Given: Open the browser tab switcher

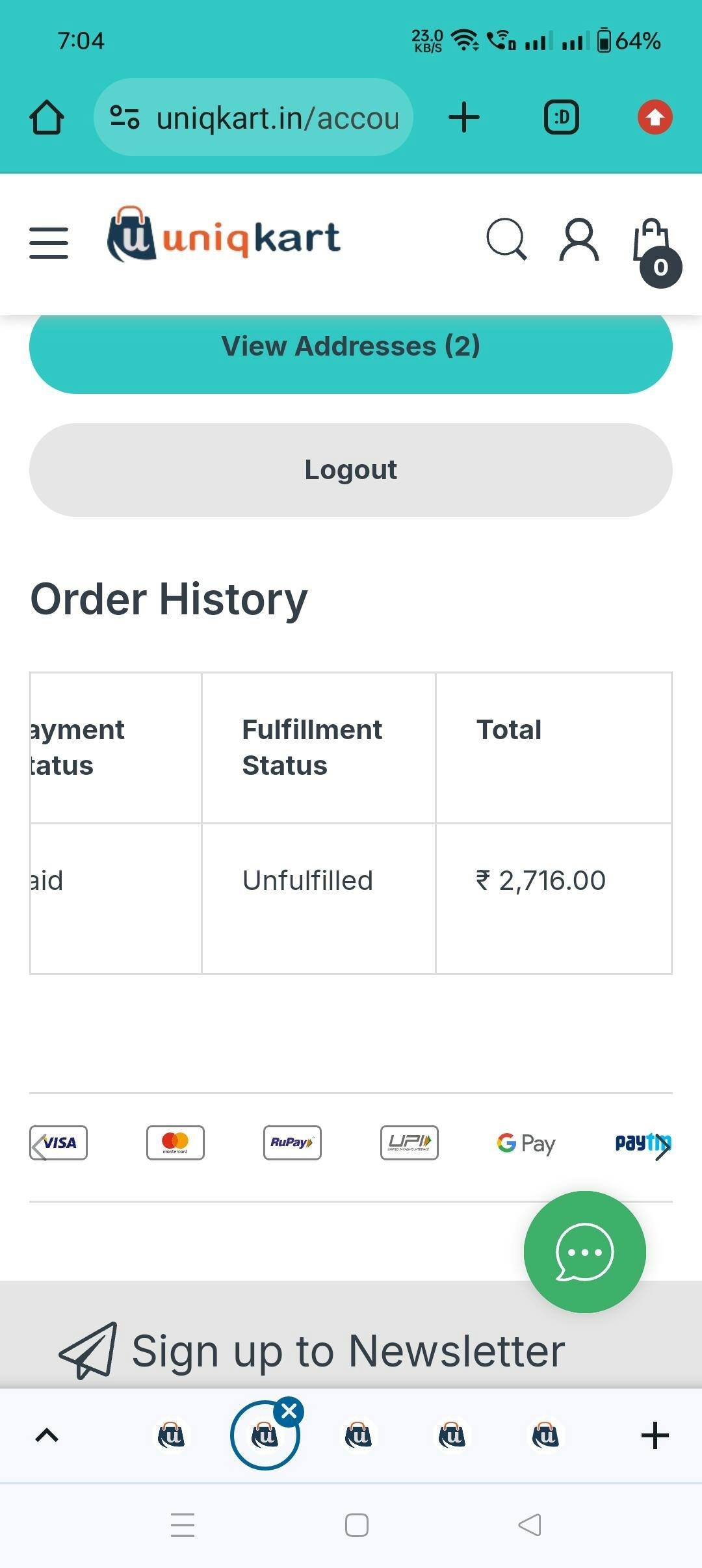Looking at the screenshot, I should [561, 118].
